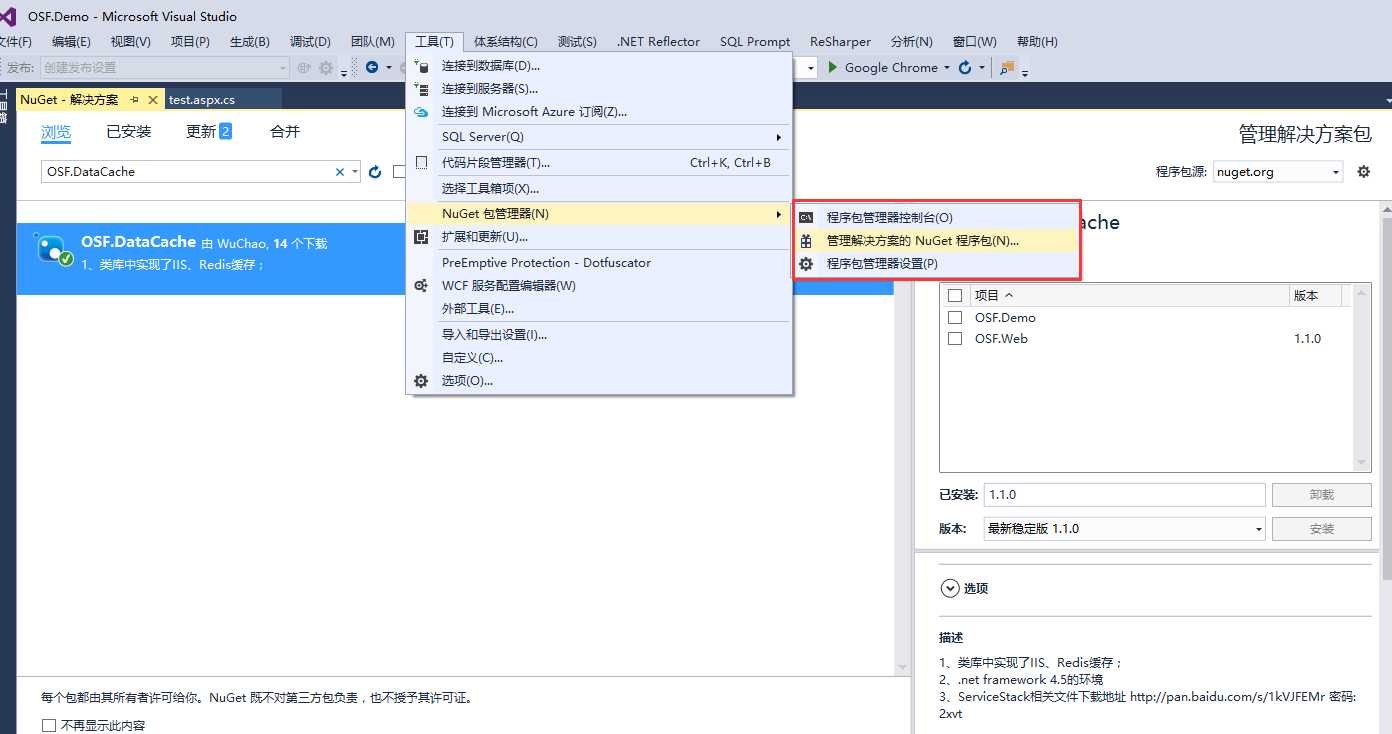Open the Google Chrome browser dropdown arrow
Viewport: 1392px width, 734px height.
[947, 68]
